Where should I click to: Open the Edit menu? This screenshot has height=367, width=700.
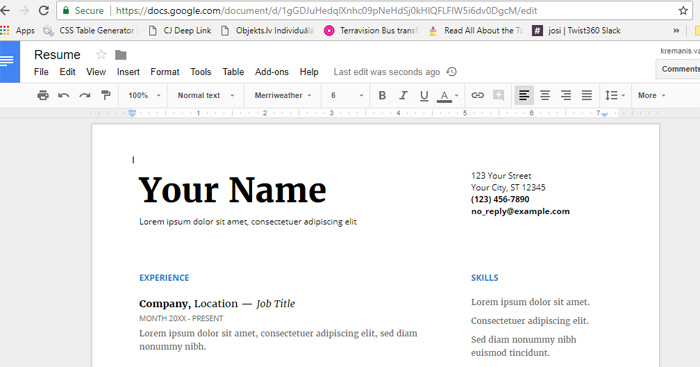(67, 72)
